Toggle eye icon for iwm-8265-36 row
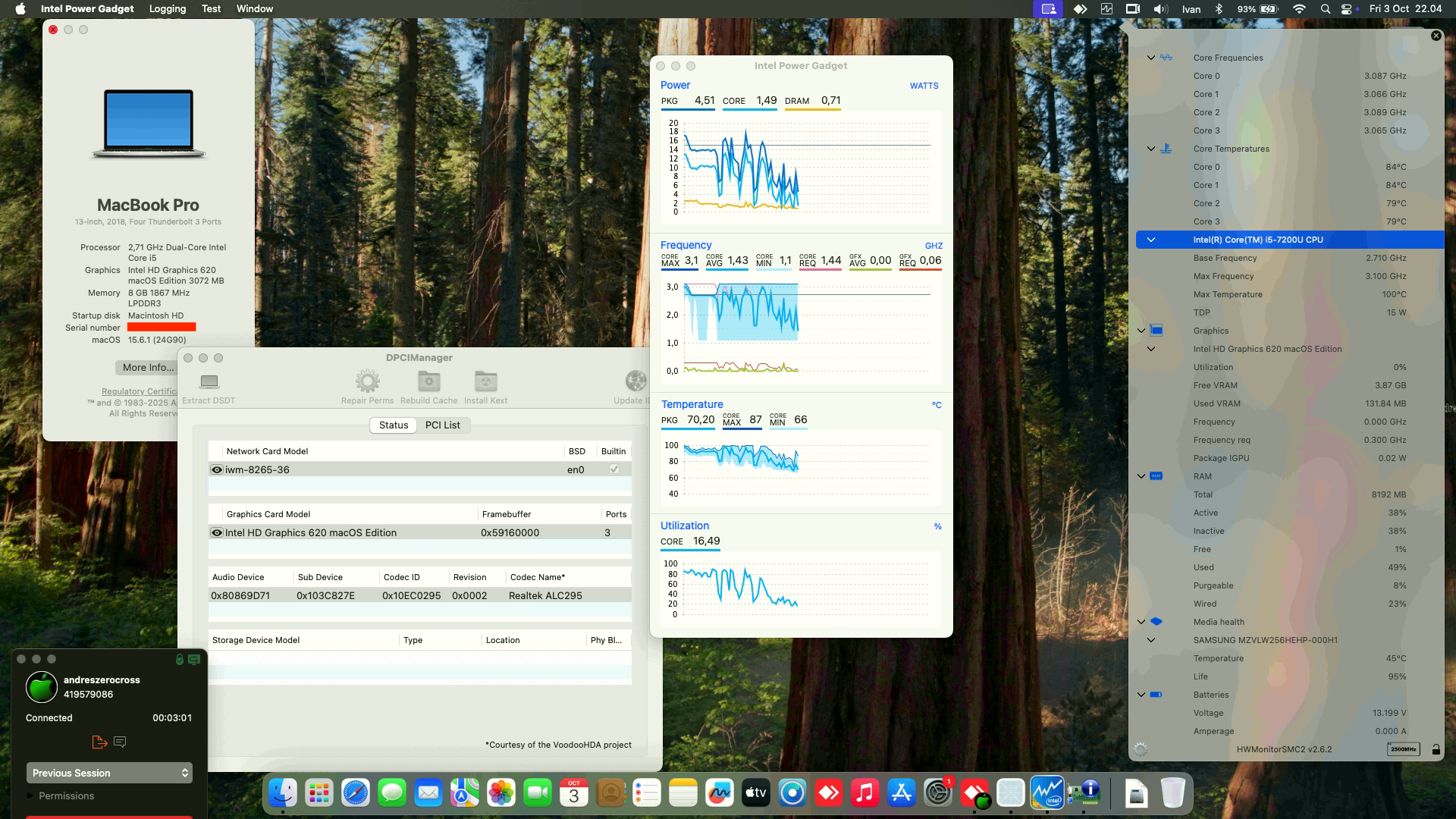The height and width of the screenshot is (819, 1456). click(217, 469)
